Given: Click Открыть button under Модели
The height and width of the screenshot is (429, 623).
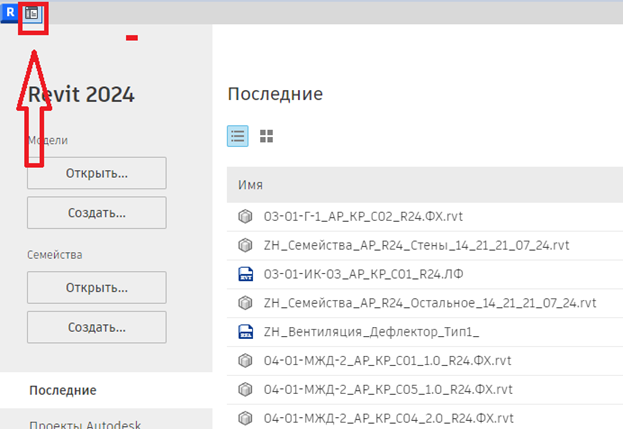Looking at the screenshot, I should pos(97,173).
